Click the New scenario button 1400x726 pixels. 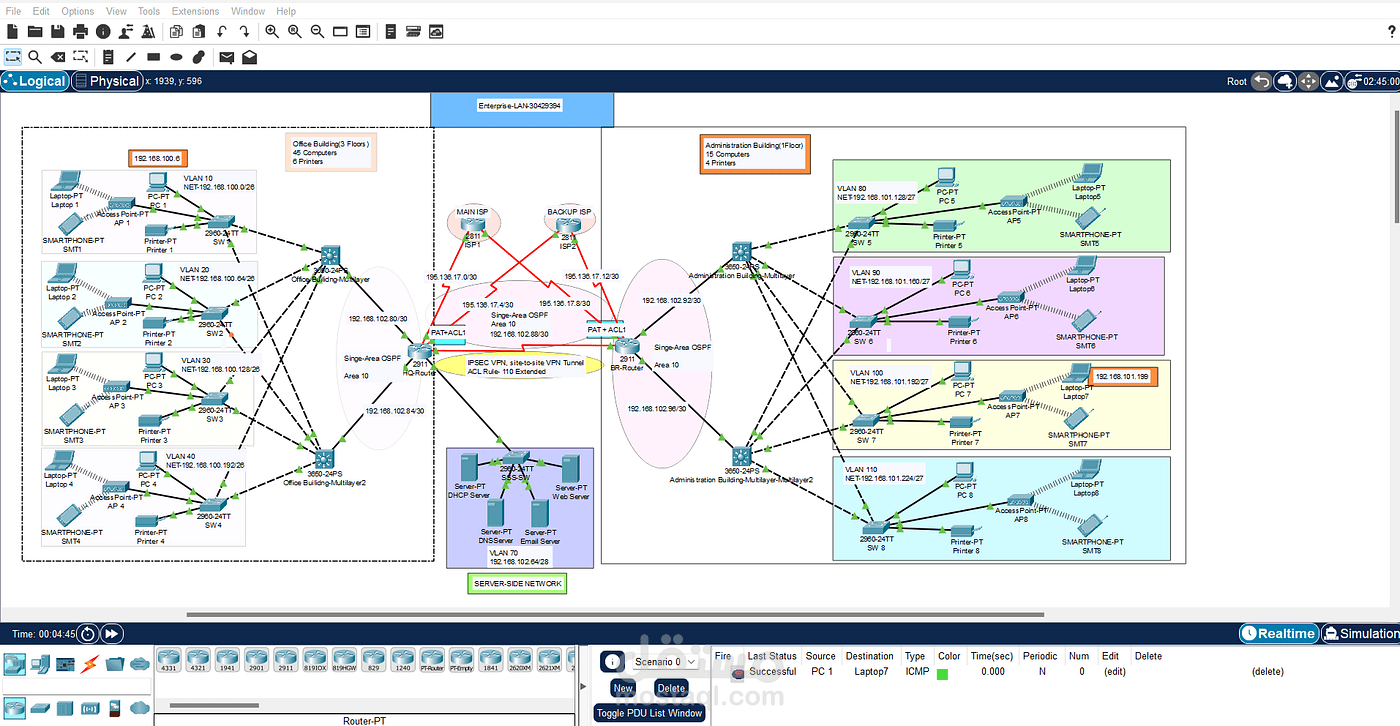tap(623, 688)
